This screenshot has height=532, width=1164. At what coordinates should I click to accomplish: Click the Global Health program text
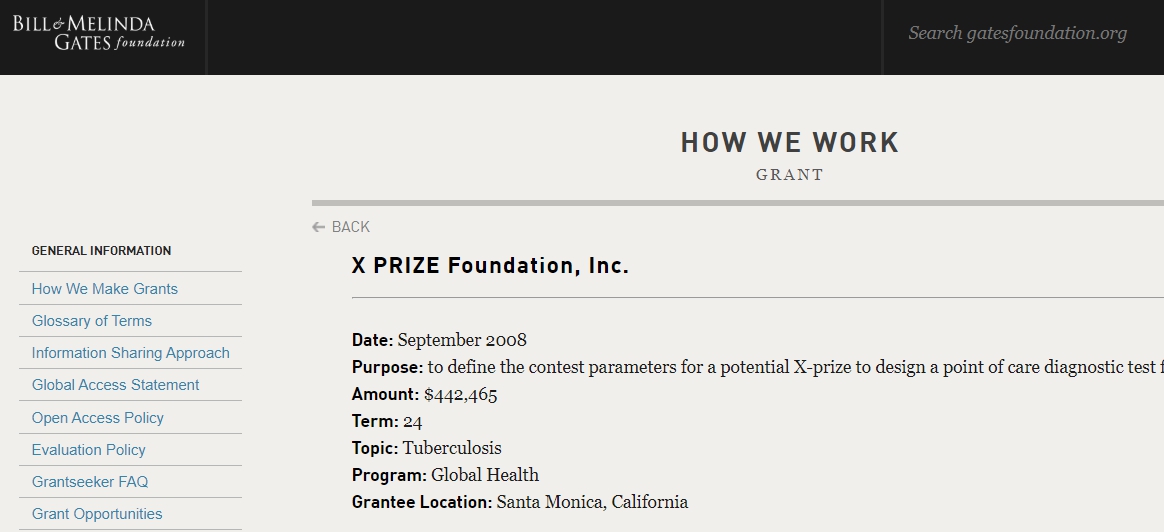[x=485, y=475]
